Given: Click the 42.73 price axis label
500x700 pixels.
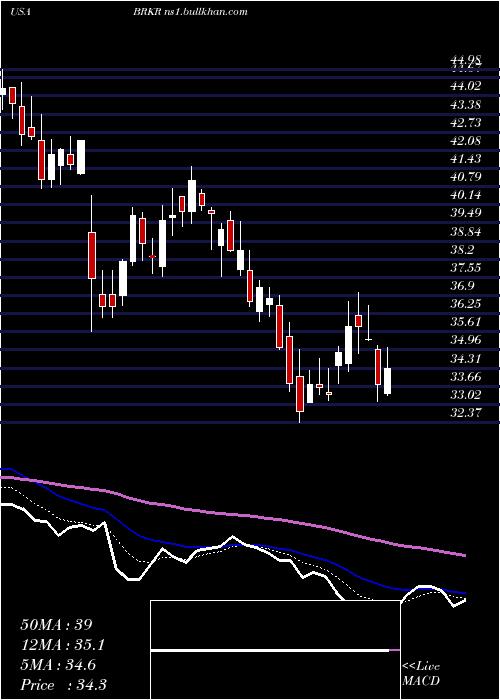Looking at the screenshot, I should tap(465, 123).
